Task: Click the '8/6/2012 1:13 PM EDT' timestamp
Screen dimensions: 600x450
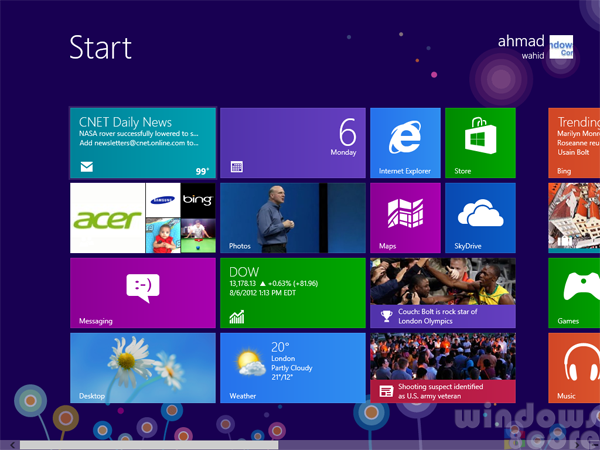Action: 262,293
